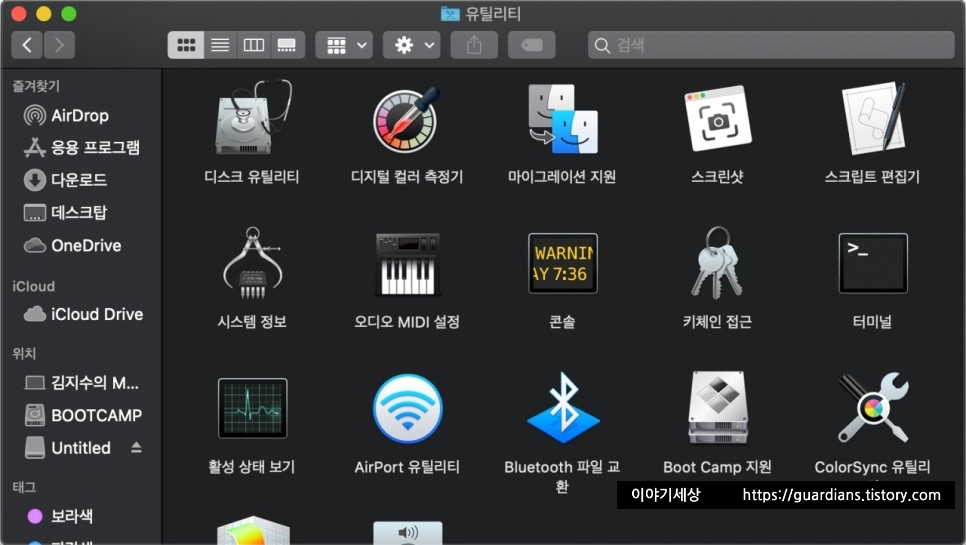Screen dimensions: 966x545
Task: Click the 터미널 label text
Action: point(872,321)
